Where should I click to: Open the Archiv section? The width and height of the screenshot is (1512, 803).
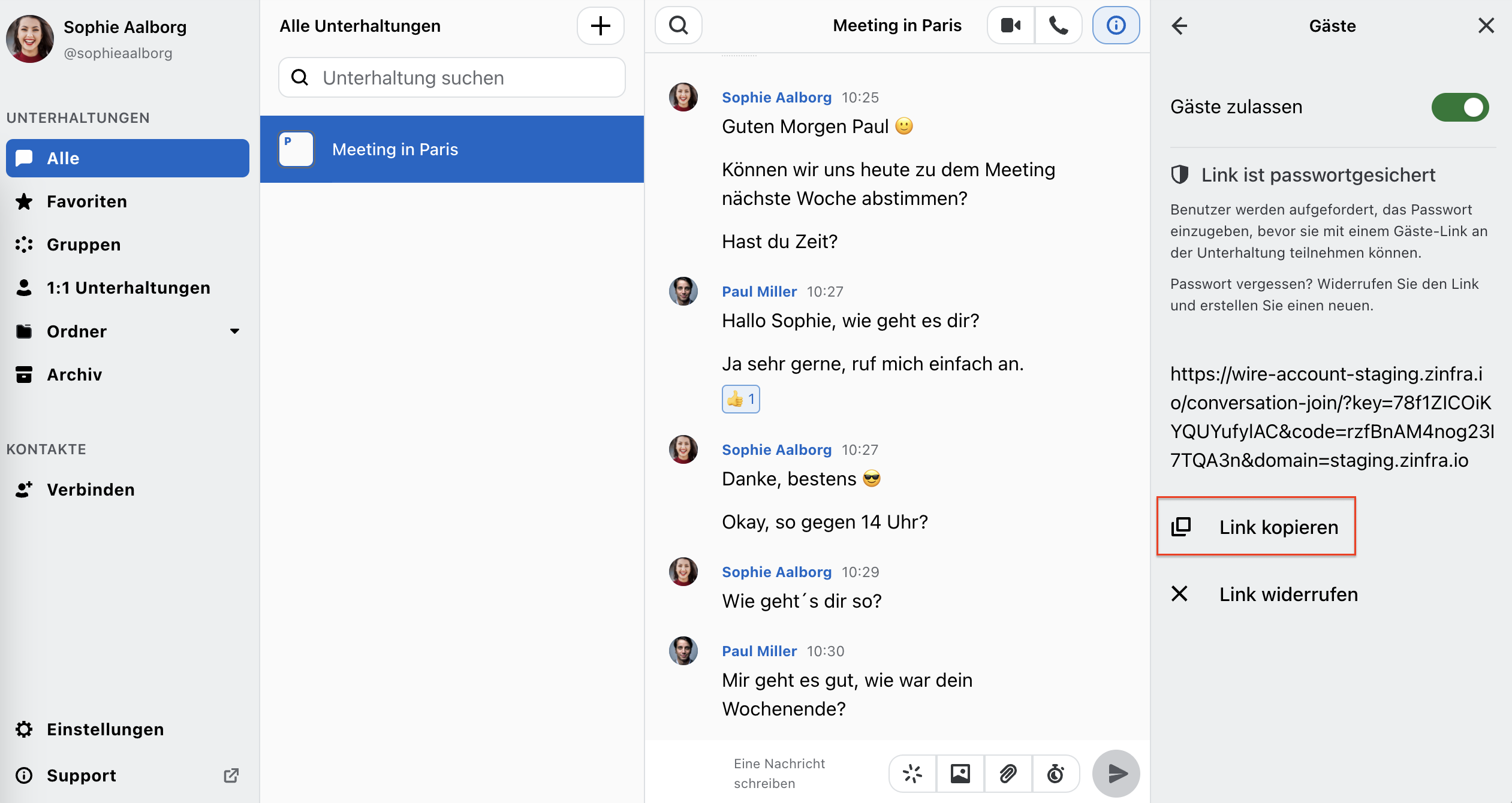tap(128, 375)
